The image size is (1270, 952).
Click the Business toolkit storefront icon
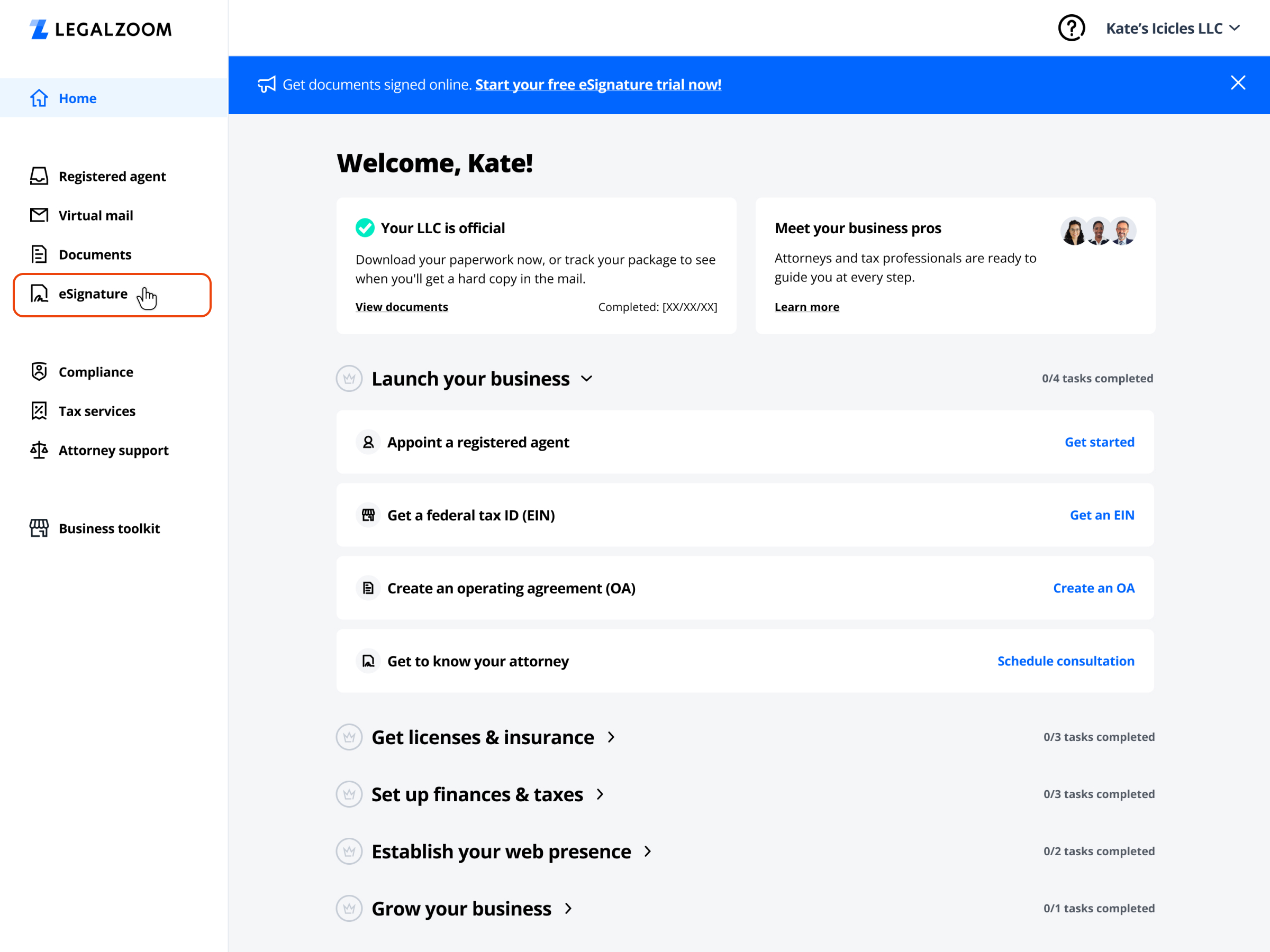[x=39, y=528]
